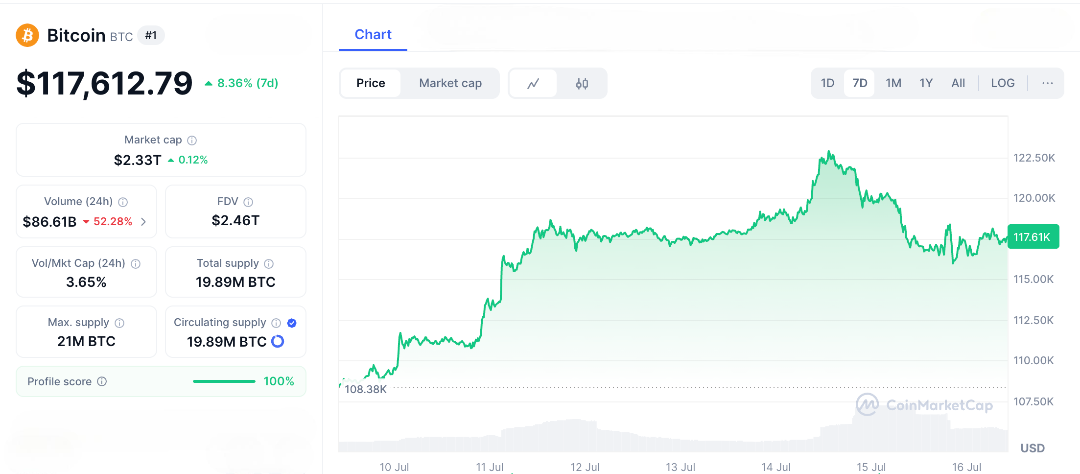
Task: Click the $117,612.79 price text
Action: pos(104,83)
